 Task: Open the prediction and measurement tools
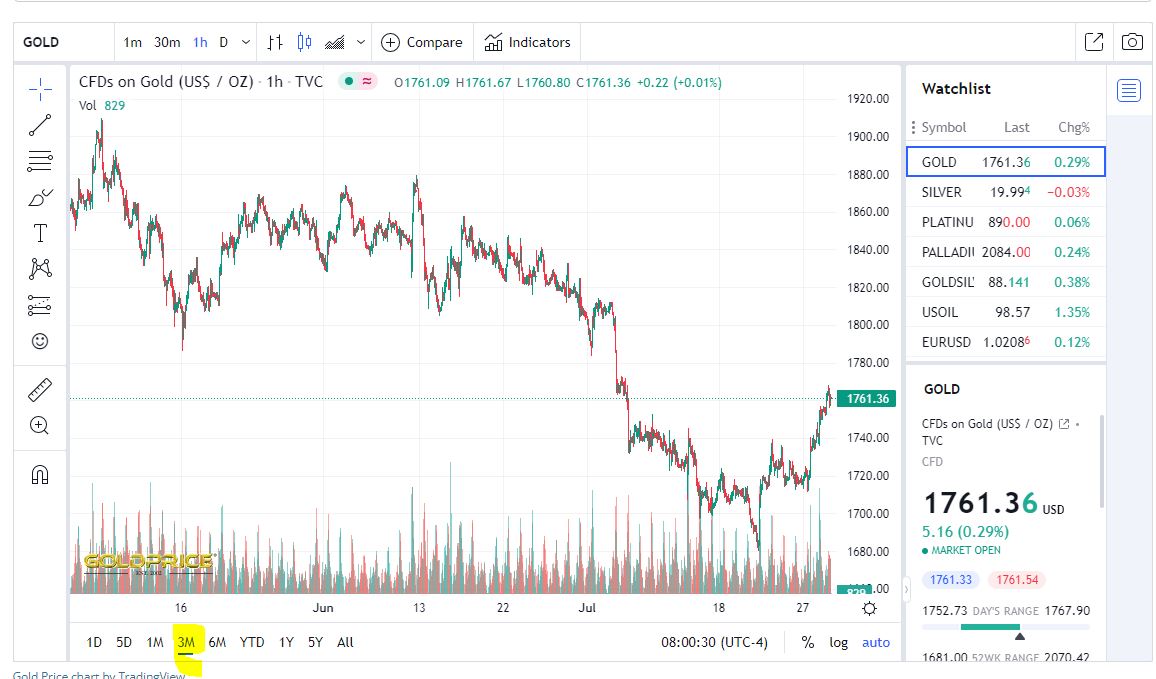[x=40, y=304]
